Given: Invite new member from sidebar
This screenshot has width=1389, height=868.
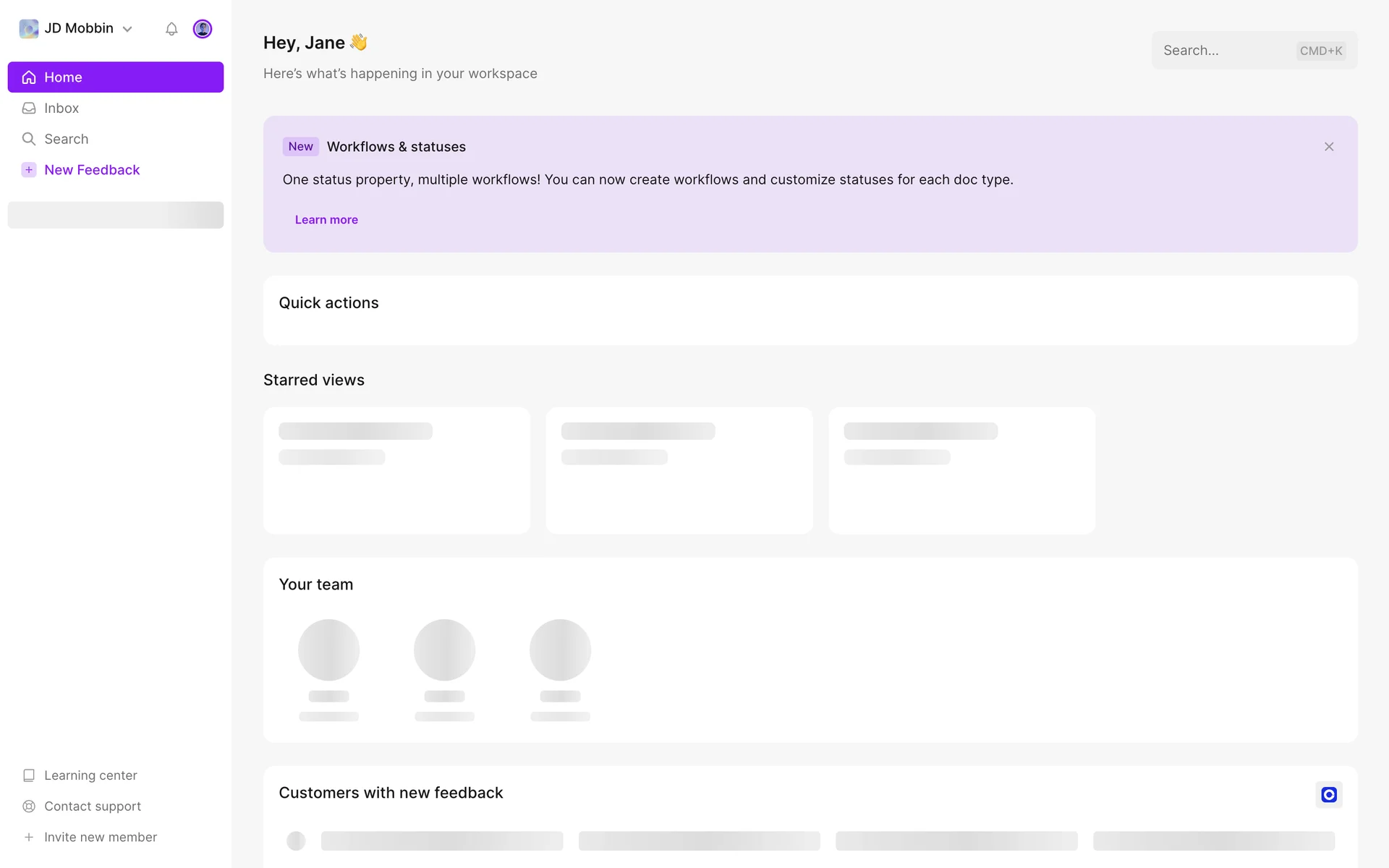Looking at the screenshot, I should 100,837.
